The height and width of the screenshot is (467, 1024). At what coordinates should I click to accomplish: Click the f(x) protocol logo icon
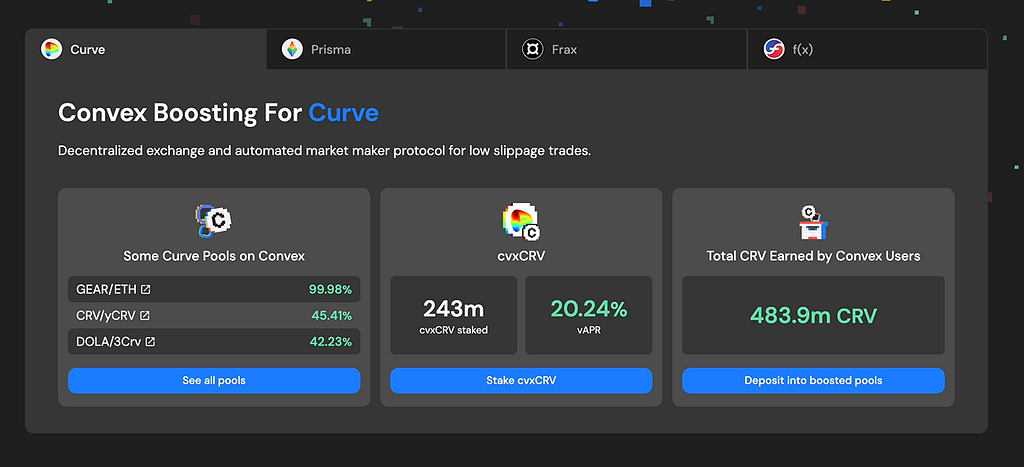(x=774, y=50)
